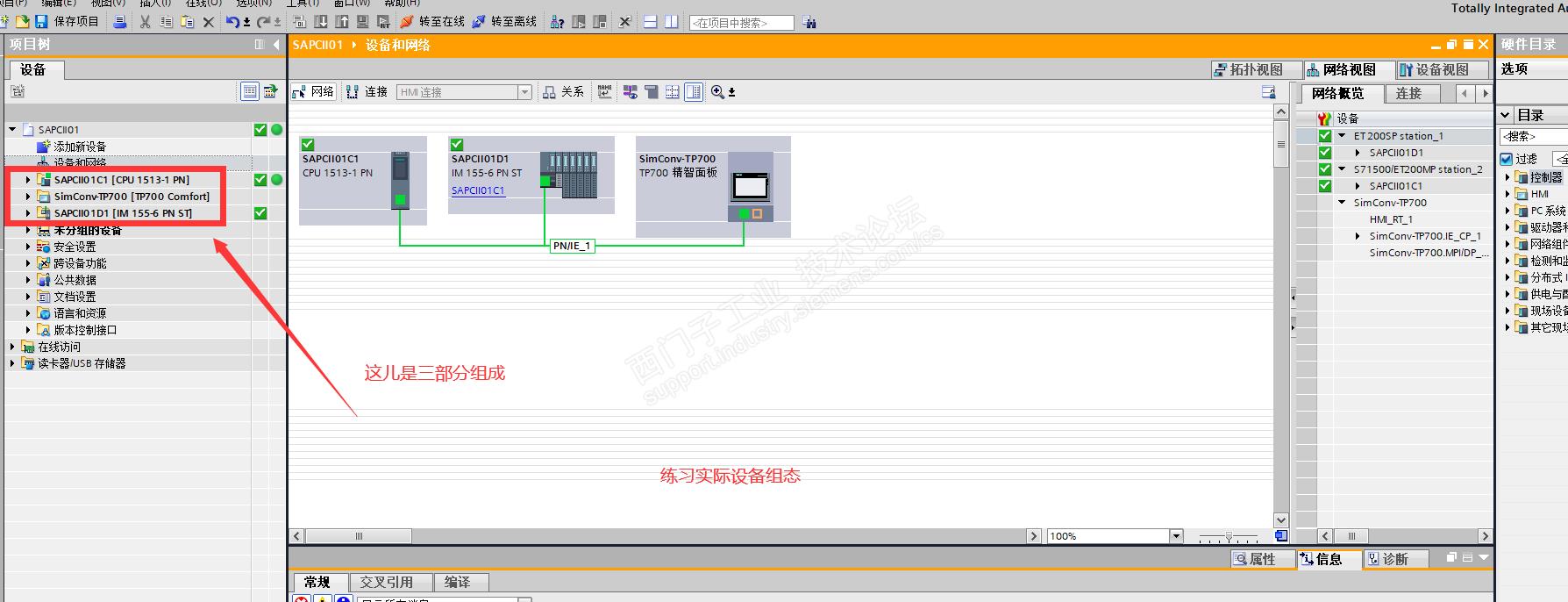Select the SimConv-TP700 HMI device in canvas
The image size is (1568, 602).
coord(713,187)
